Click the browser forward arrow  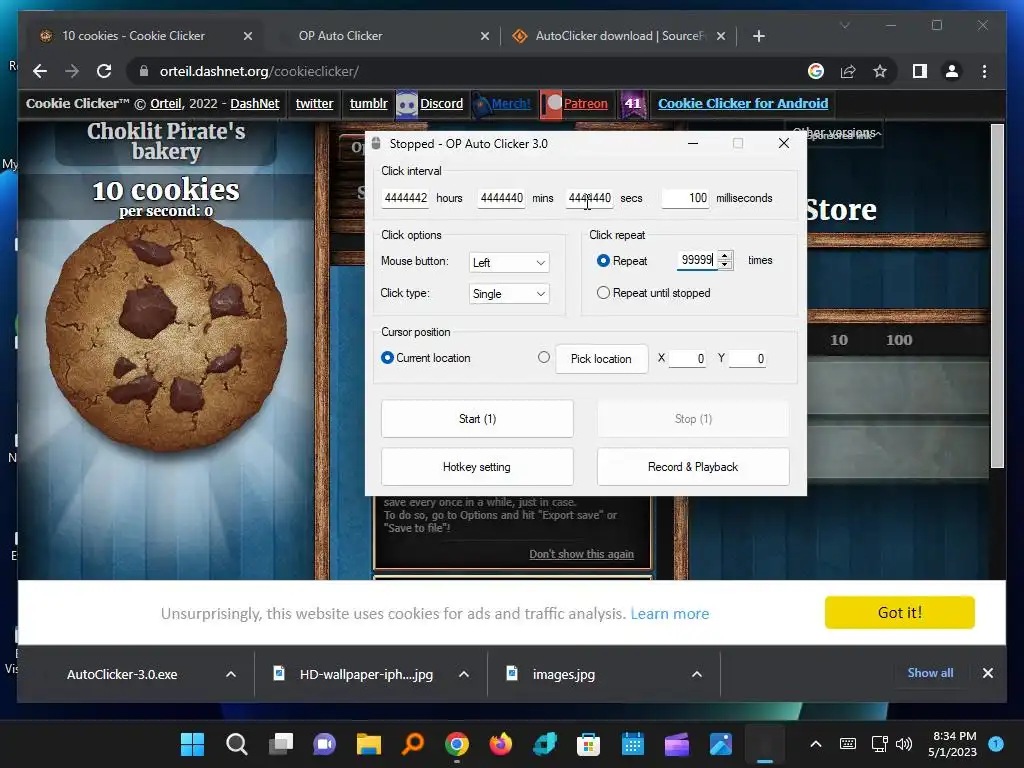[72, 71]
